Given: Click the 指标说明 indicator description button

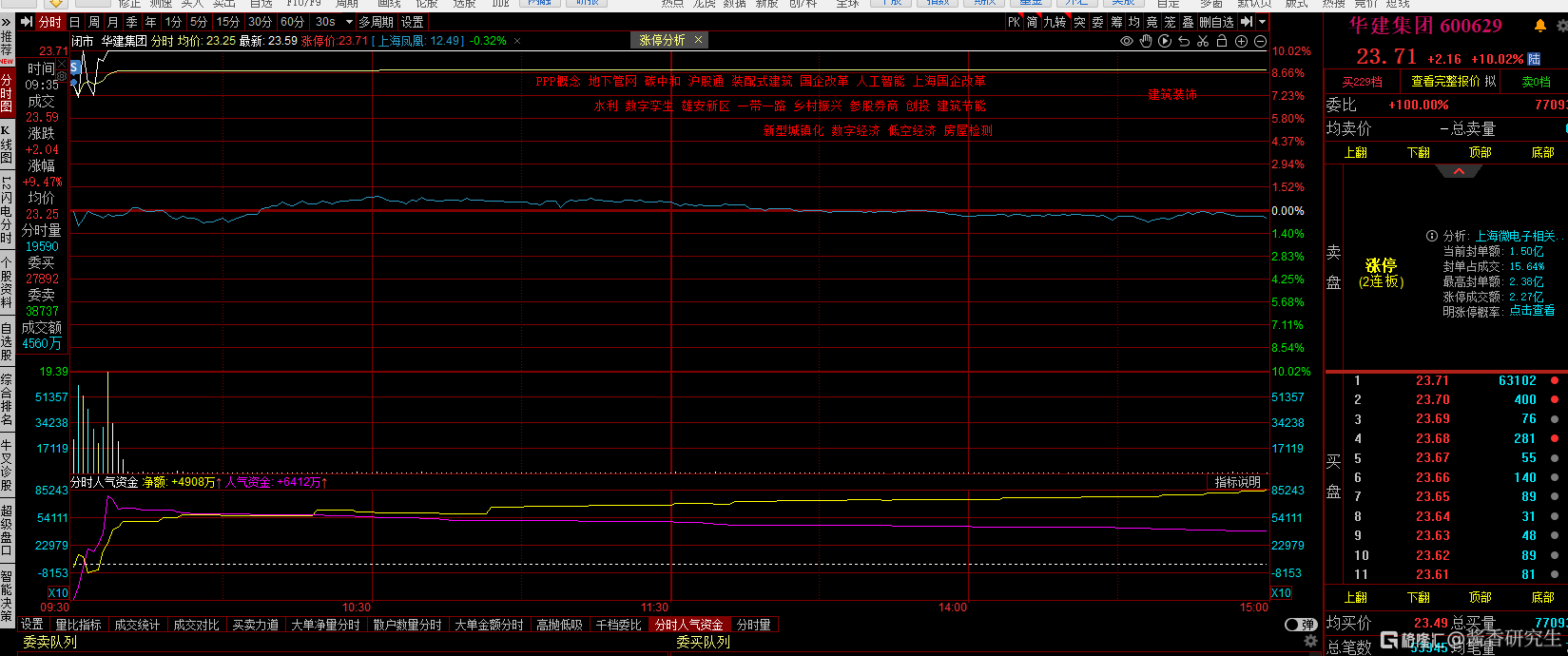Looking at the screenshot, I should [x=1237, y=482].
